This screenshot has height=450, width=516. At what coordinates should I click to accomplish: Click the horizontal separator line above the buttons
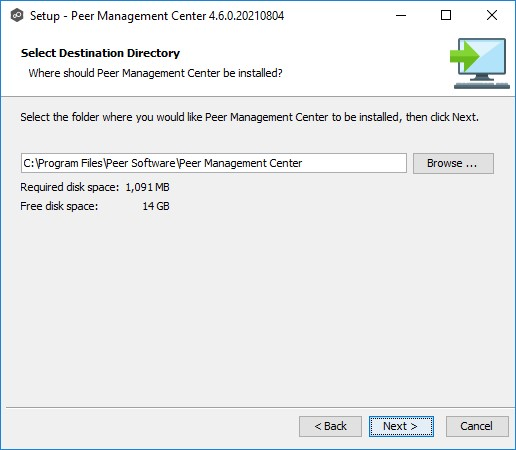260,407
